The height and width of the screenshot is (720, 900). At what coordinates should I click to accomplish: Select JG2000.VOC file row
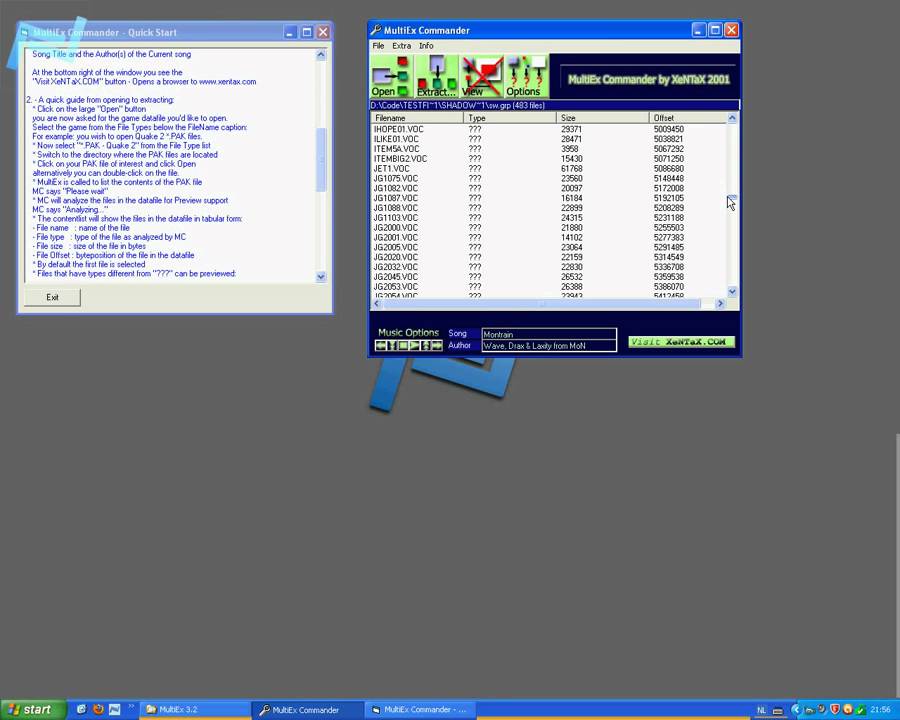coord(548,227)
